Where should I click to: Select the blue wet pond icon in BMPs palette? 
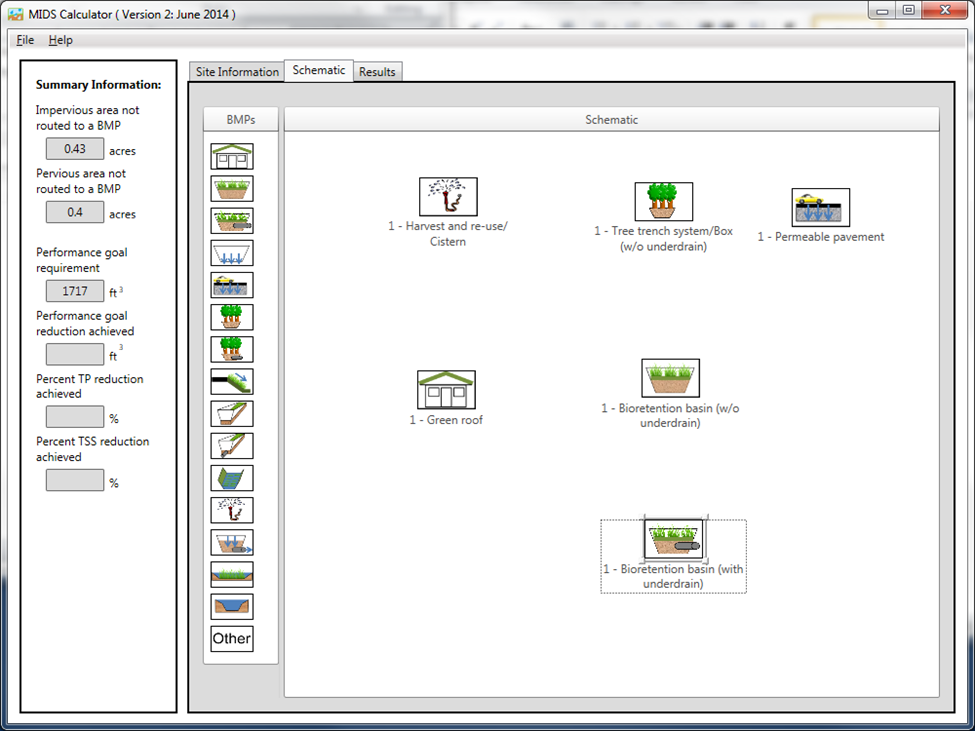click(231, 606)
